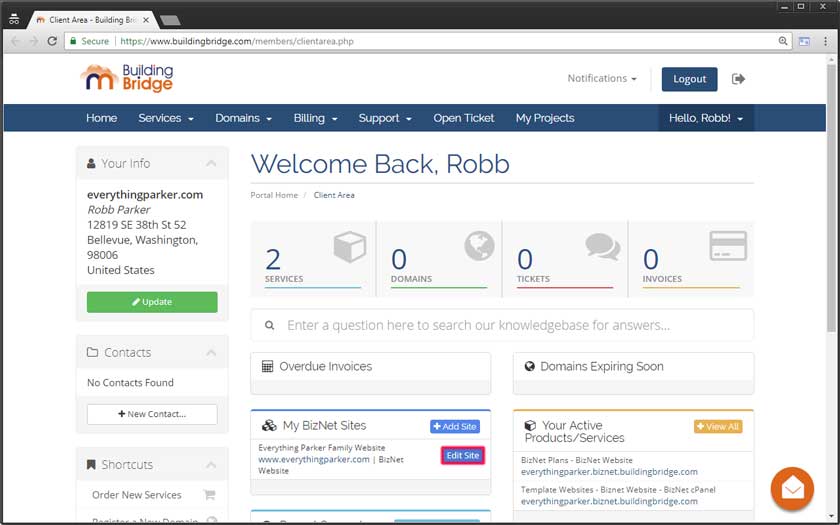The image size is (840, 525).
Task: Click the shopping cart icon beside Order New Services
Action: pos(209,494)
